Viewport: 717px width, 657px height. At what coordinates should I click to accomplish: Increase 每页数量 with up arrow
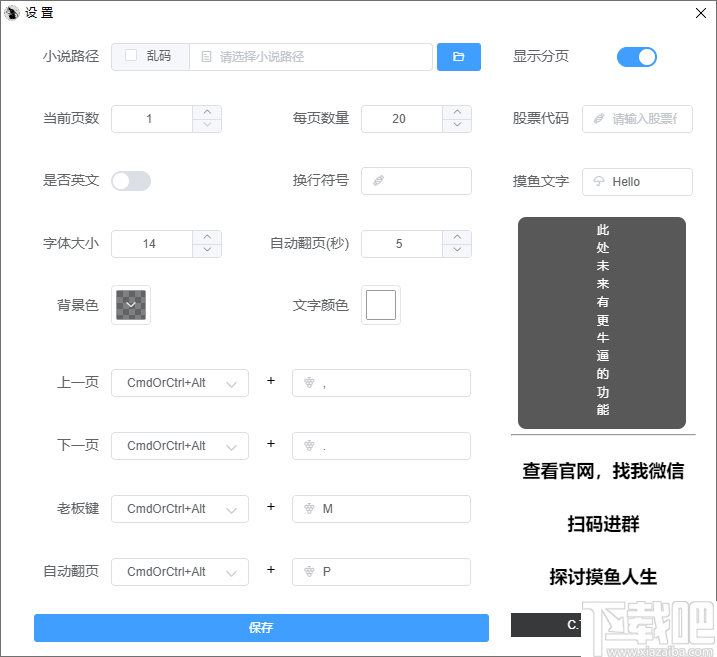(457, 112)
